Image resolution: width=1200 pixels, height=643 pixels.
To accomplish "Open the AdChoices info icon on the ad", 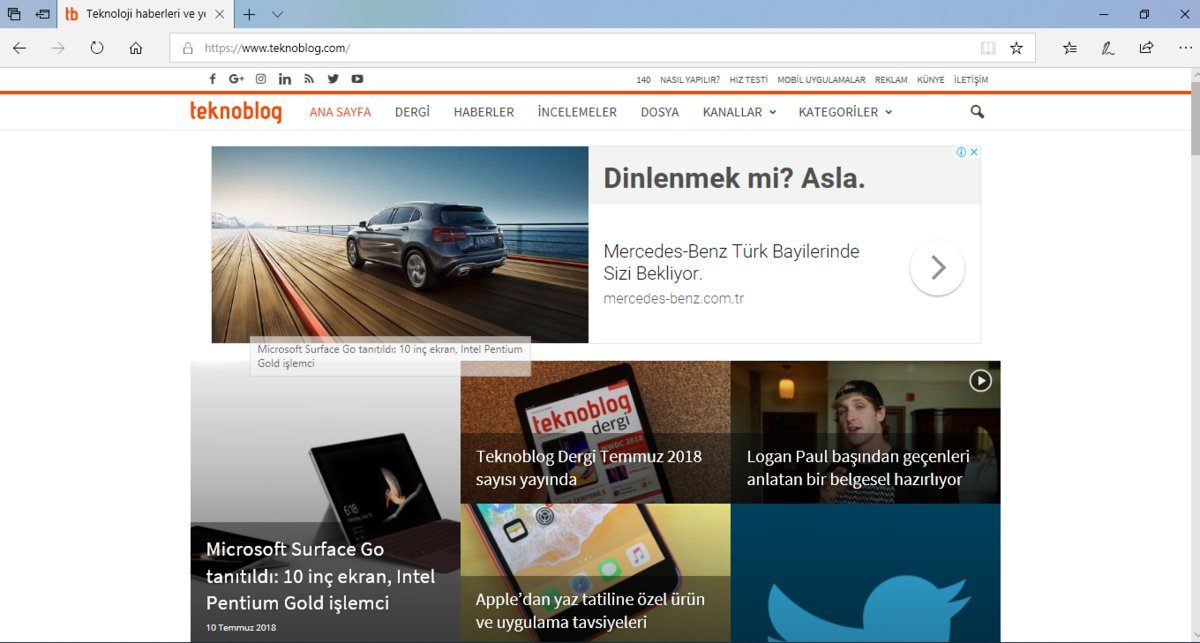I will (x=961, y=152).
